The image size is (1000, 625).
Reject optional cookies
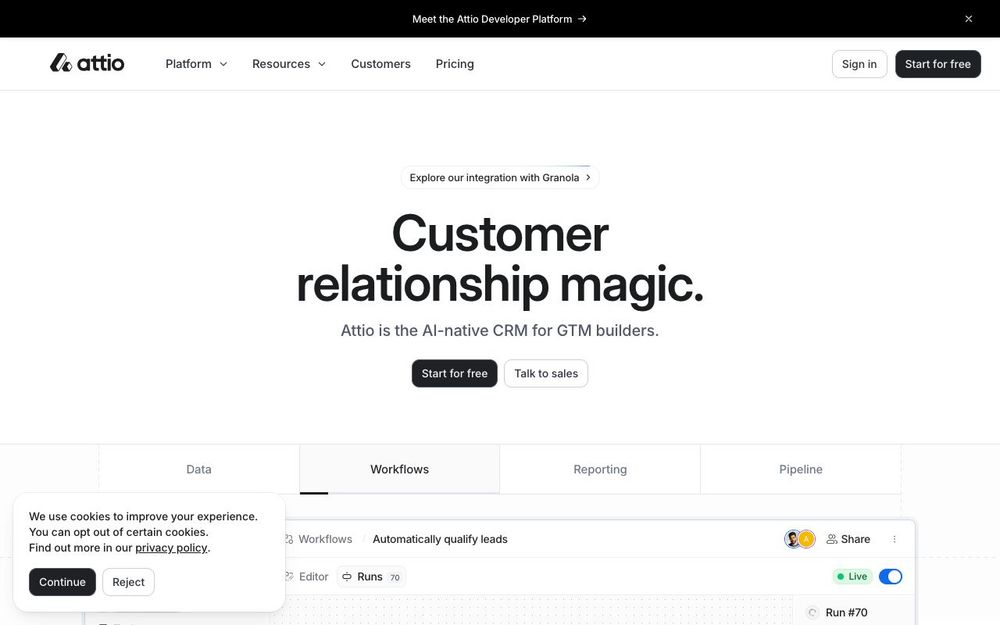[128, 582]
